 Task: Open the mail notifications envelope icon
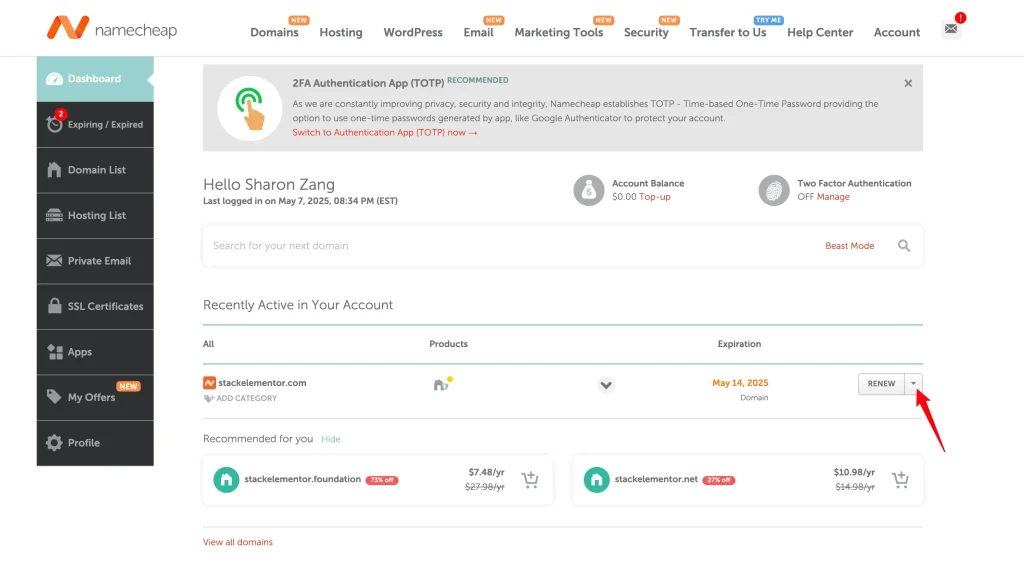point(952,29)
